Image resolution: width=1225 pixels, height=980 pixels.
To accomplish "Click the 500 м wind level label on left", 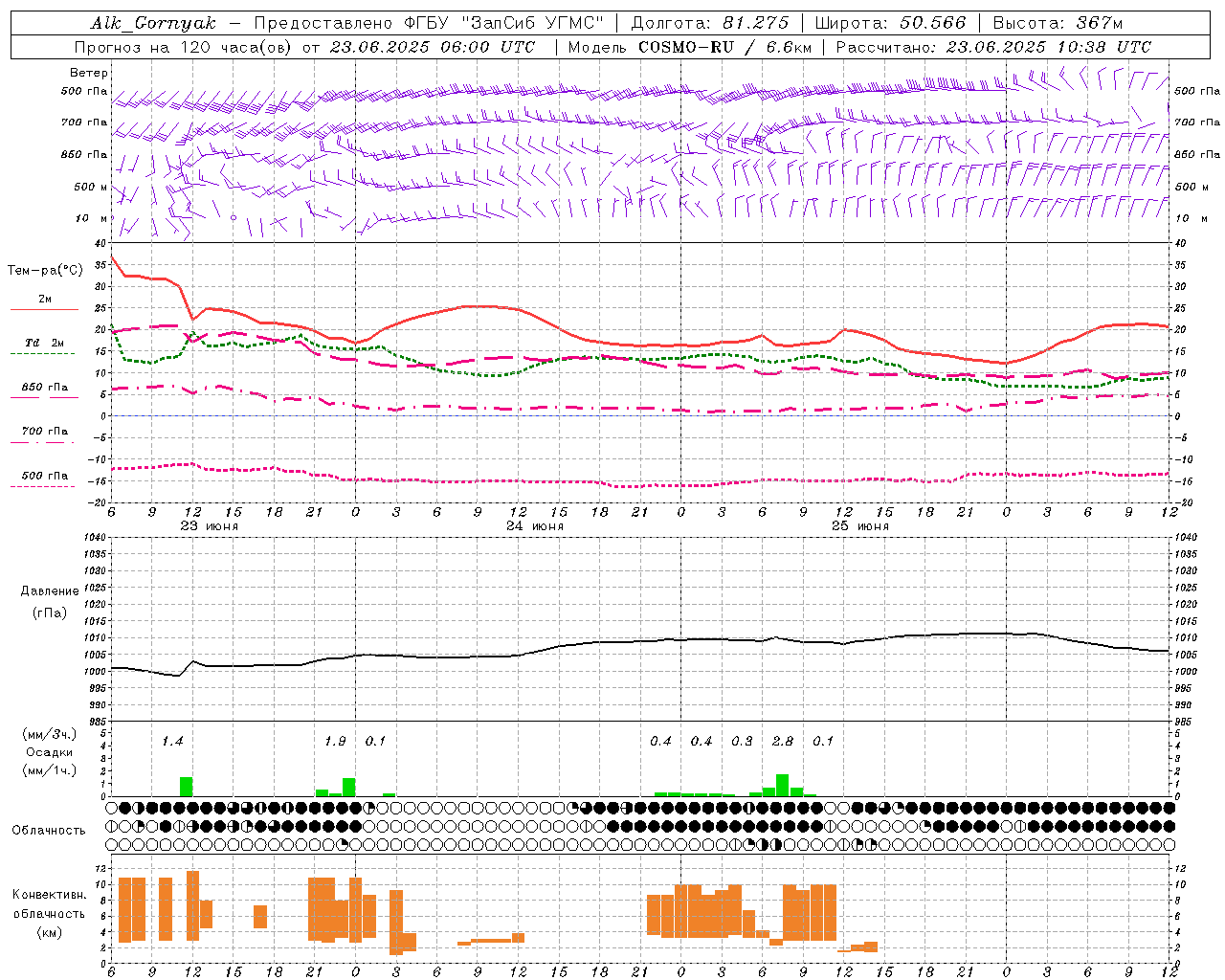I will coord(91,187).
